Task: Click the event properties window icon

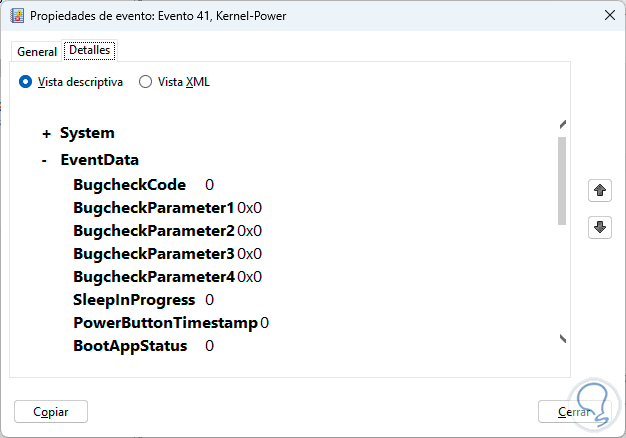Action: 17,16
